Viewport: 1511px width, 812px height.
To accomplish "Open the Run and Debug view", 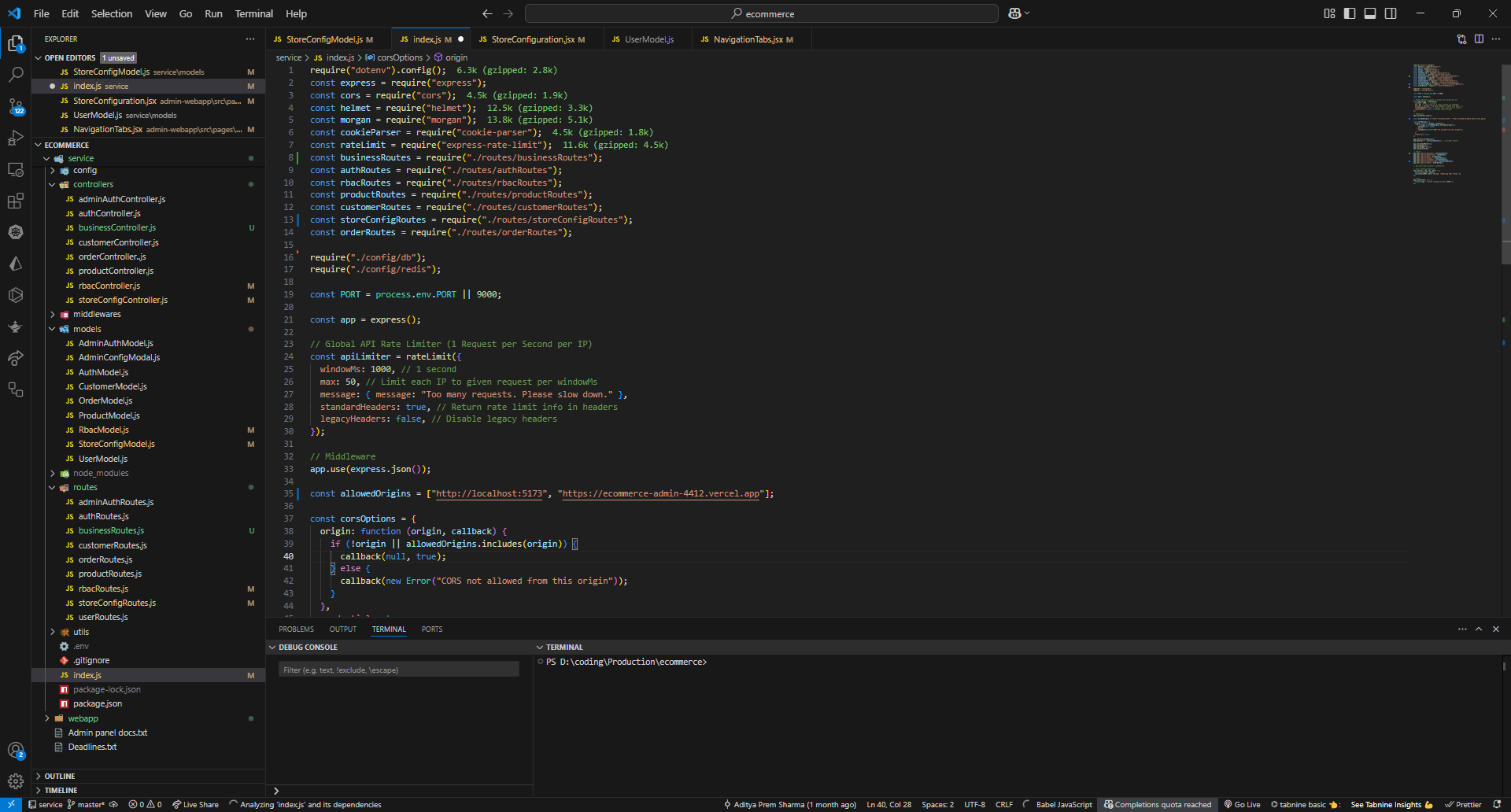I will pyautogui.click(x=16, y=138).
